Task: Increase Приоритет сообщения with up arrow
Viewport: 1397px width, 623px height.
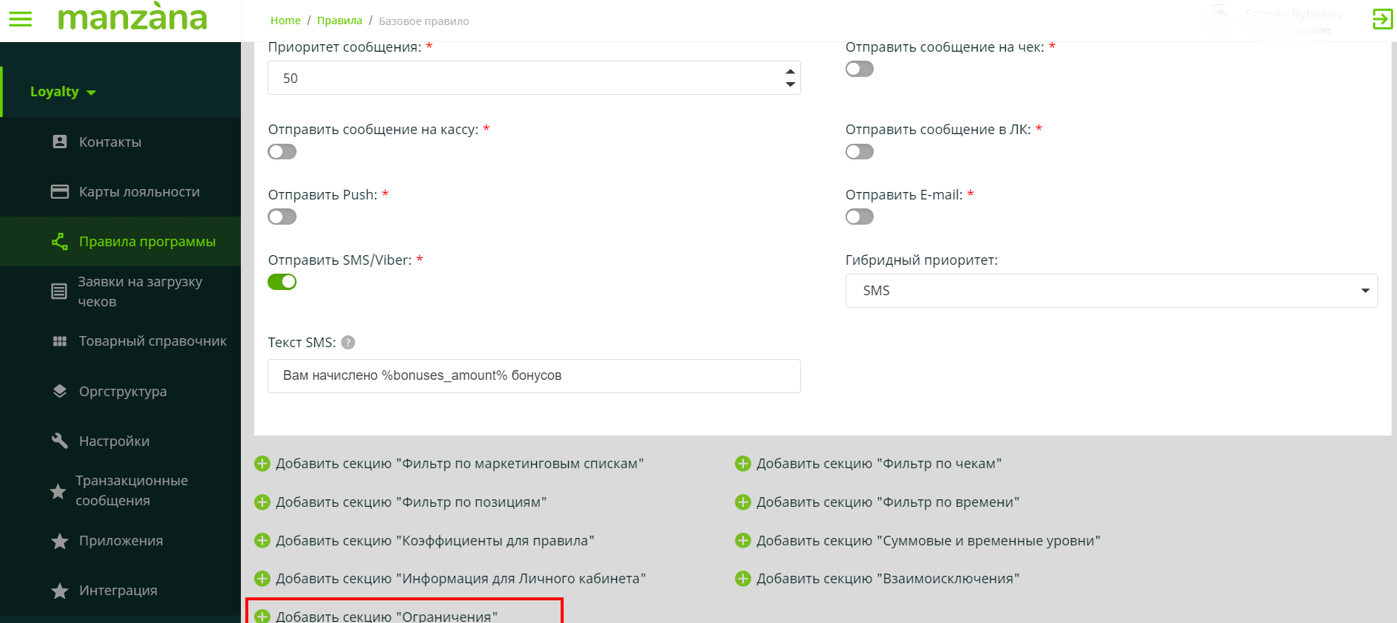Action: [x=790, y=71]
